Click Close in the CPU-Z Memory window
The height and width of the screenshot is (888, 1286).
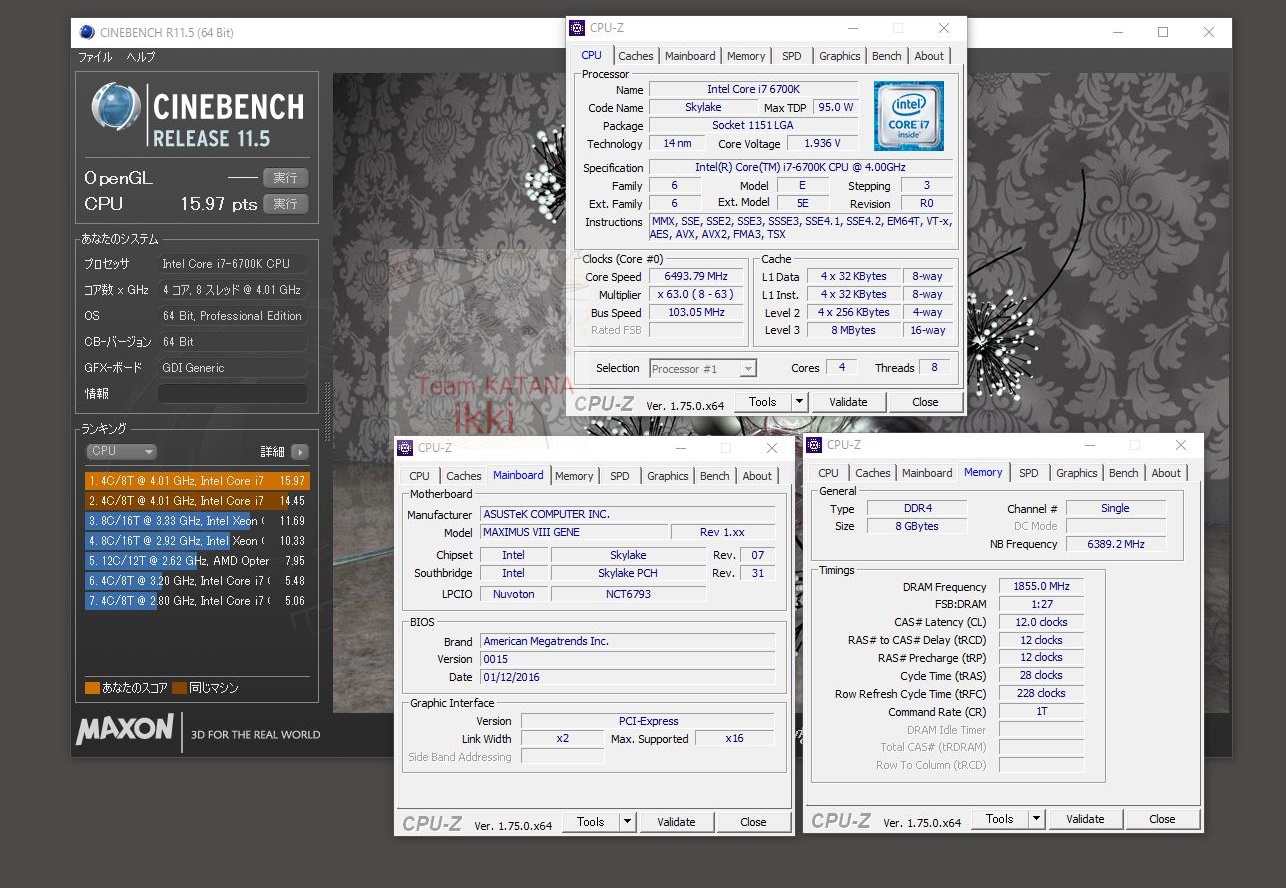[1162, 819]
